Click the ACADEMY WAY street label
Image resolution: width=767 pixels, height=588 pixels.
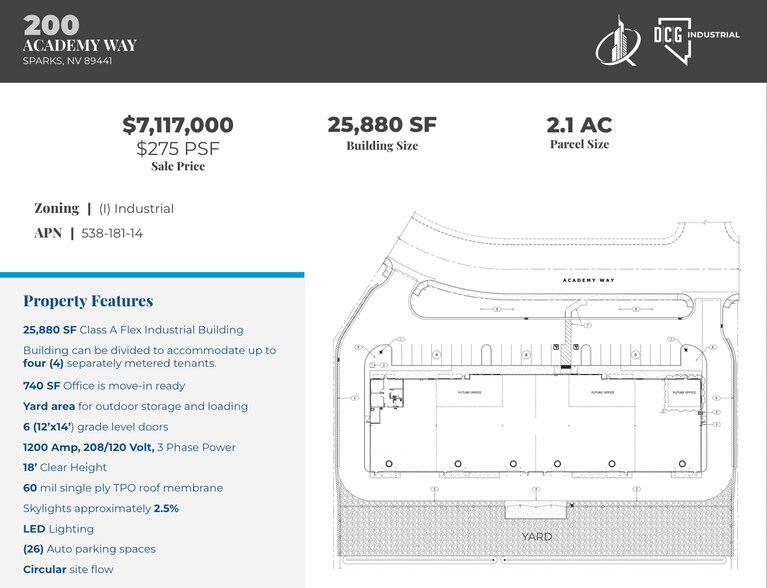pos(588,281)
